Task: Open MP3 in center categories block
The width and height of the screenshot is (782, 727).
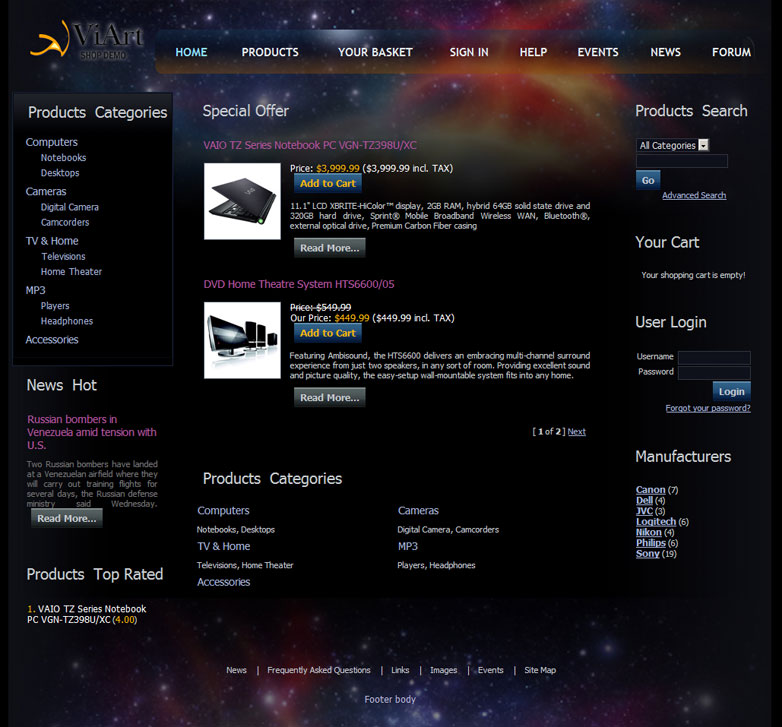Action: [407, 546]
